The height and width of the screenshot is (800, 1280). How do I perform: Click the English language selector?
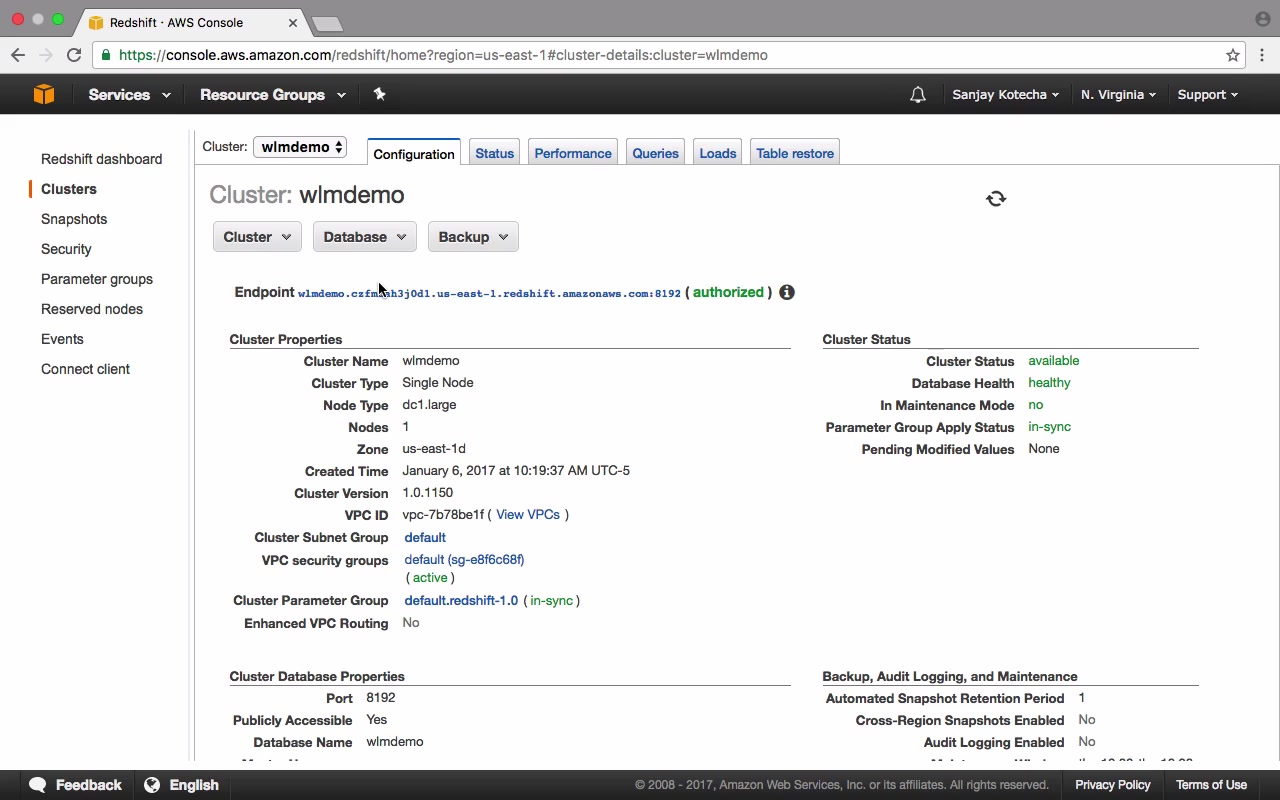click(x=181, y=785)
